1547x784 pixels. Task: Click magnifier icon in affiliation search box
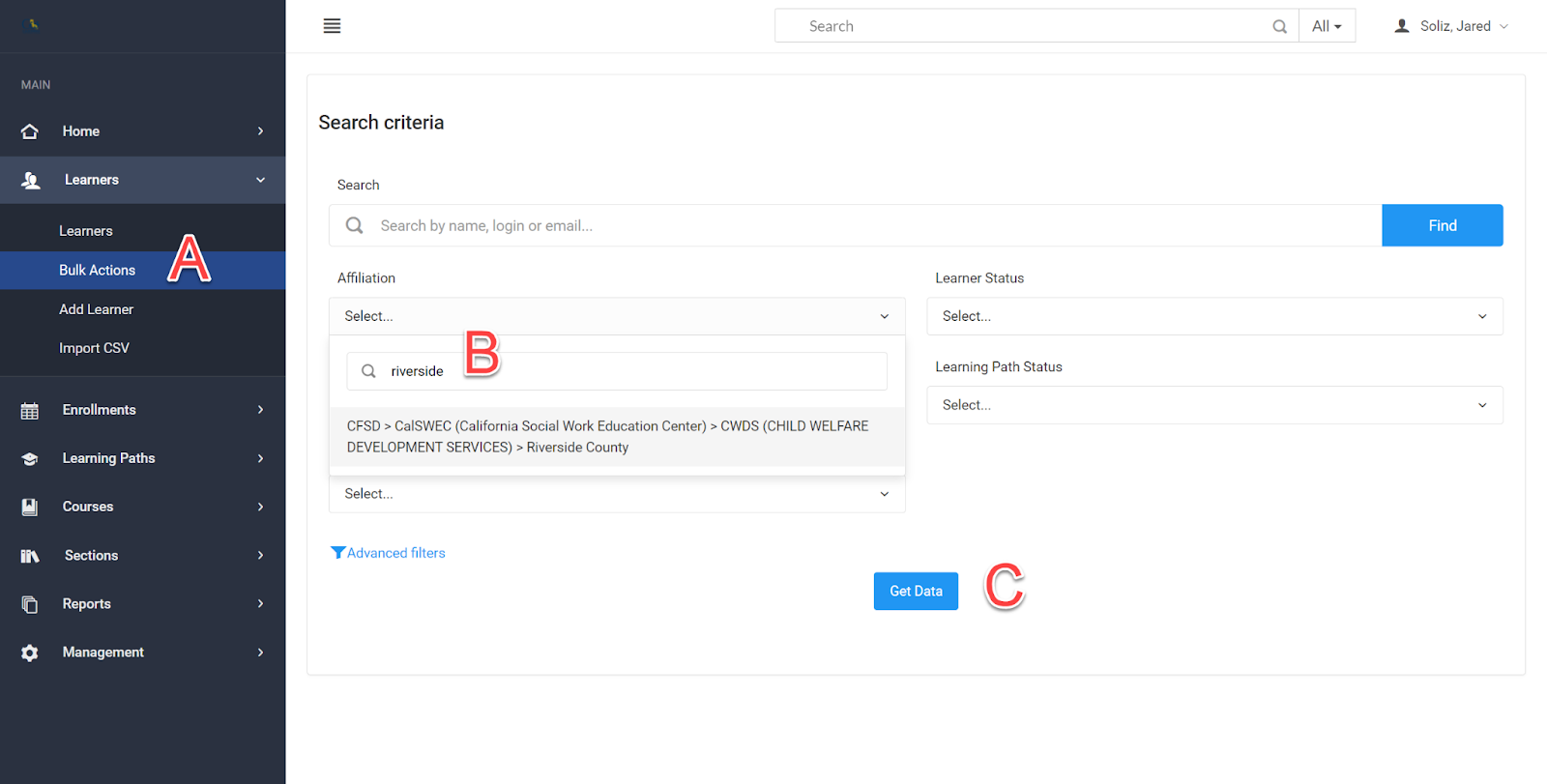pyautogui.click(x=368, y=371)
